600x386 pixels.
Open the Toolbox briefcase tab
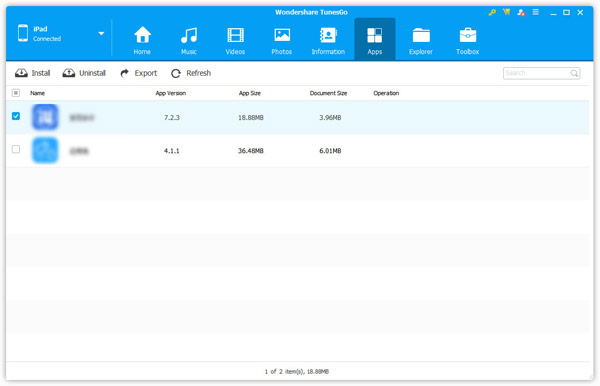[x=468, y=40]
